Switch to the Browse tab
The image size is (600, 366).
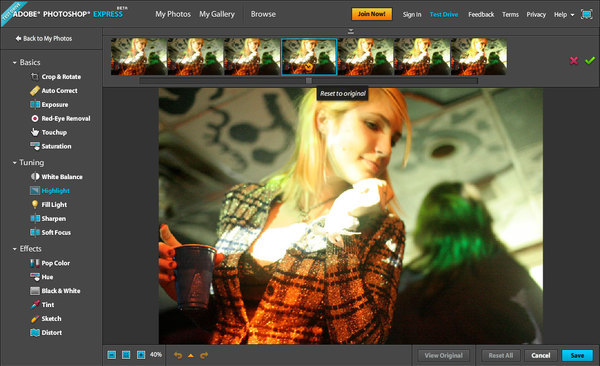tap(263, 14)
